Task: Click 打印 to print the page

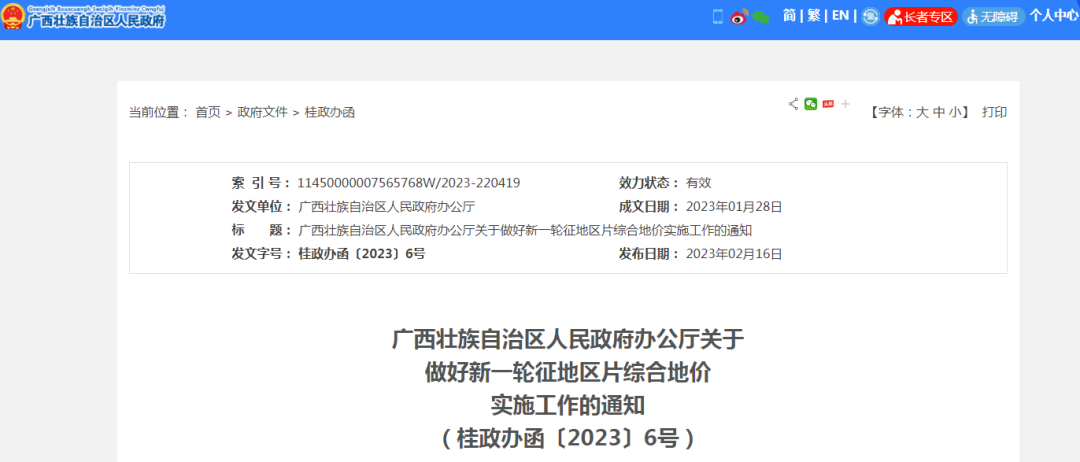Action: [x=994, y=112]
